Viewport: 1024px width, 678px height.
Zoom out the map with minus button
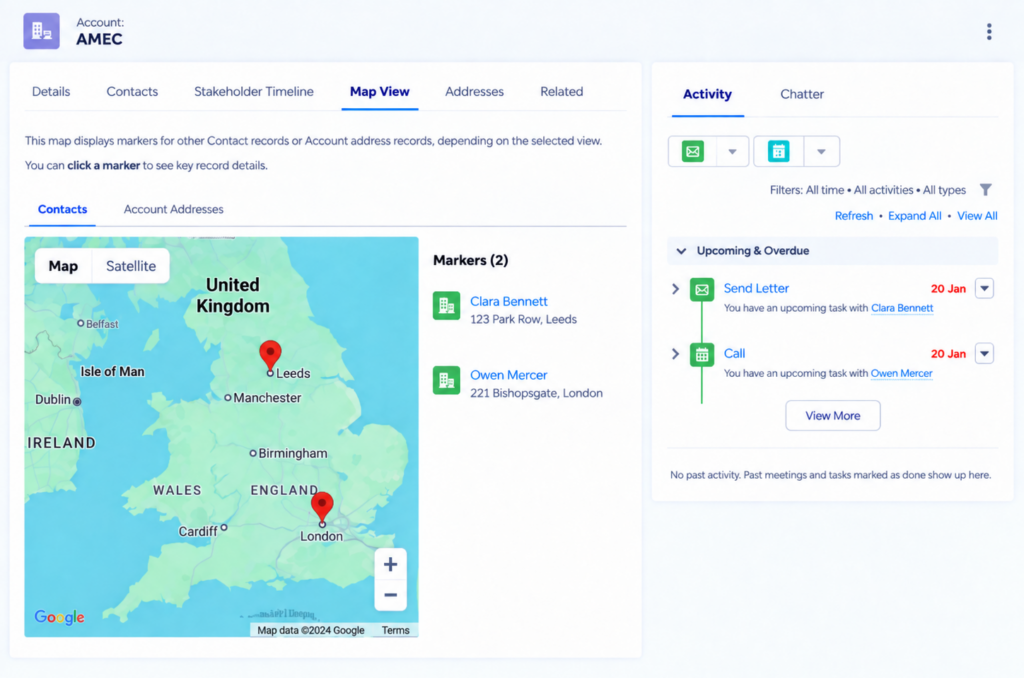pos(390,595)
